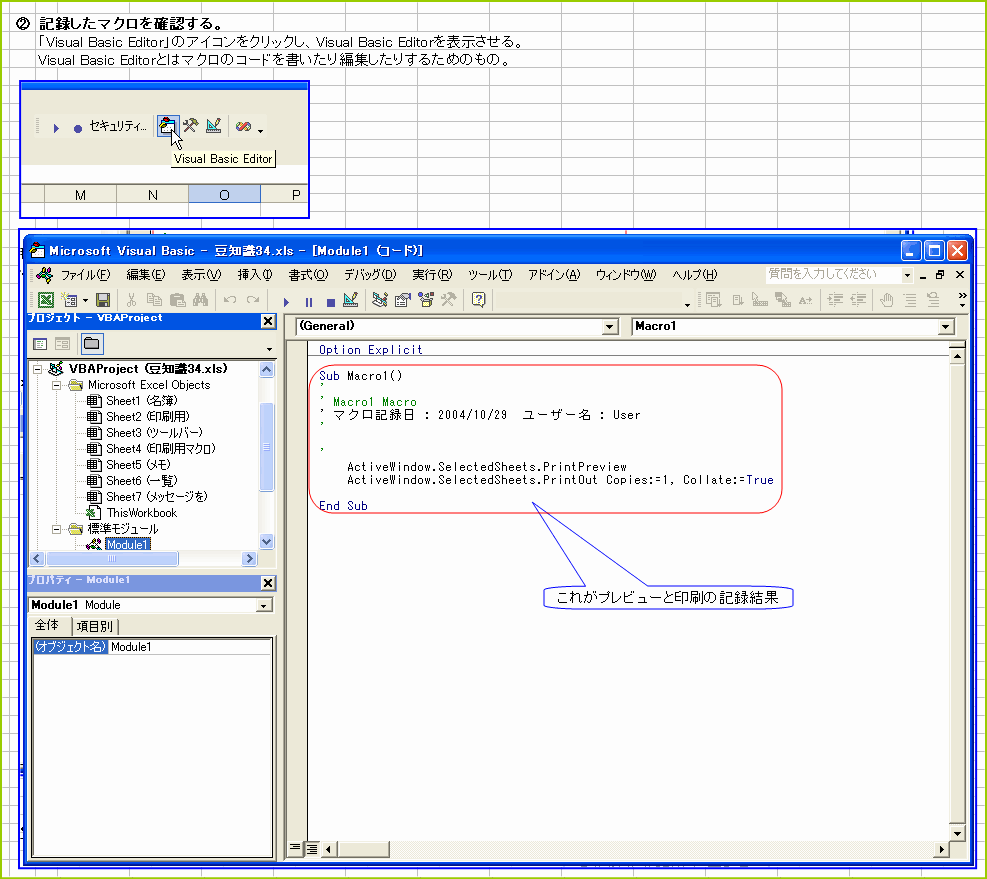987x879 pixels.
Task: Open the Macro1 procedure dropdown
Action: coord(946,327)
